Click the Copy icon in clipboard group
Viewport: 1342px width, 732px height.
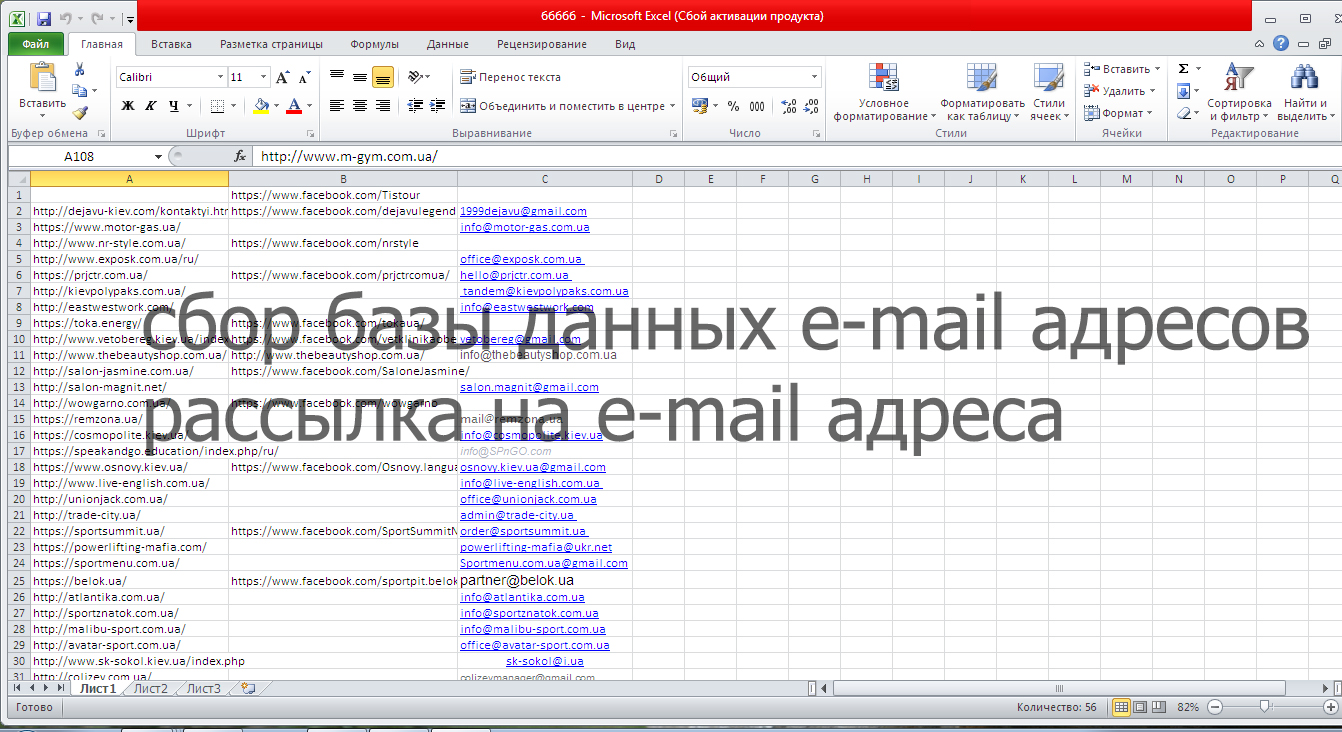point(79,91)
